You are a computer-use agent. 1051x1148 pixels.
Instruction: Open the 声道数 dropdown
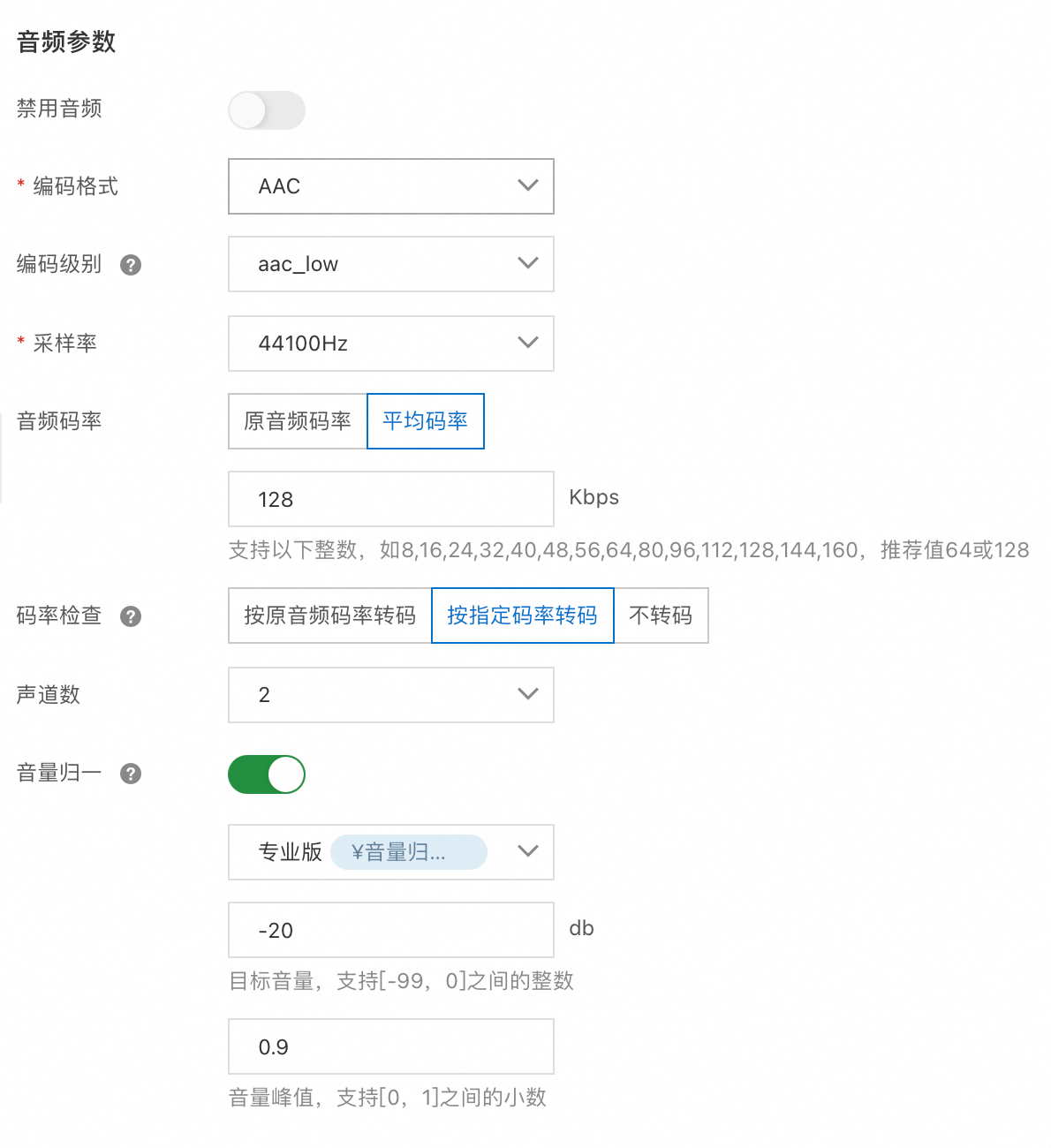(x=390, y=695)
